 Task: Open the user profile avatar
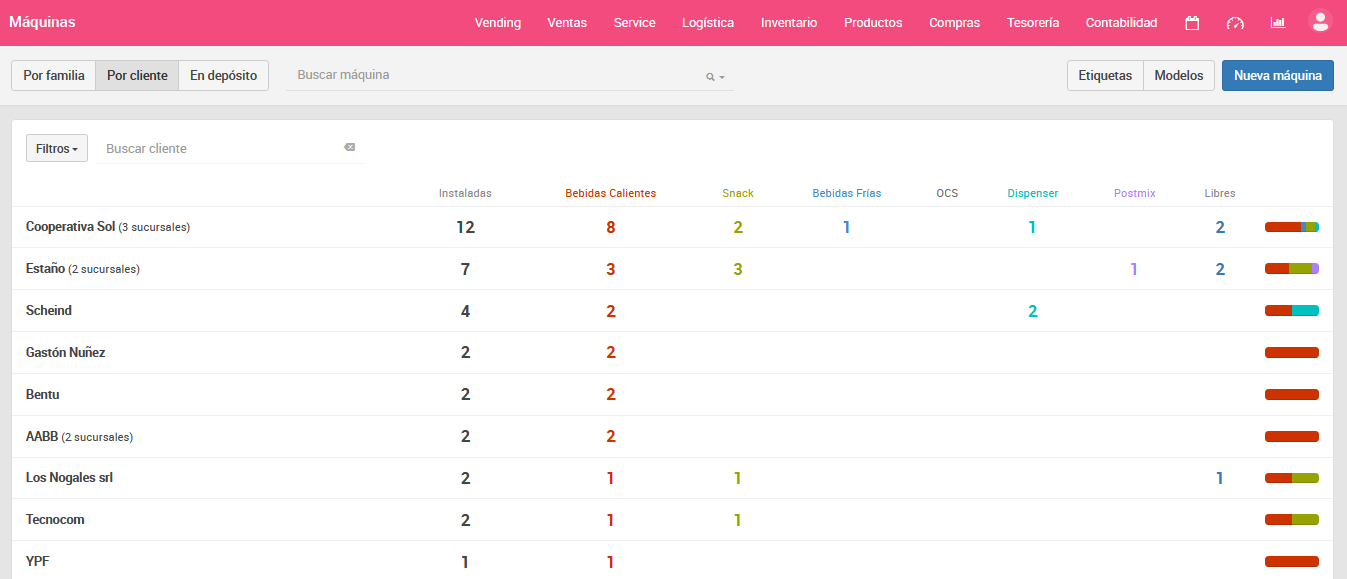(x=1321, y=22)
